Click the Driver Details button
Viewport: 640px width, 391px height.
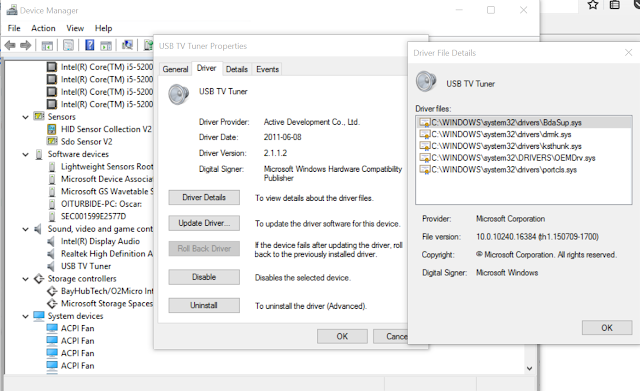204,198
